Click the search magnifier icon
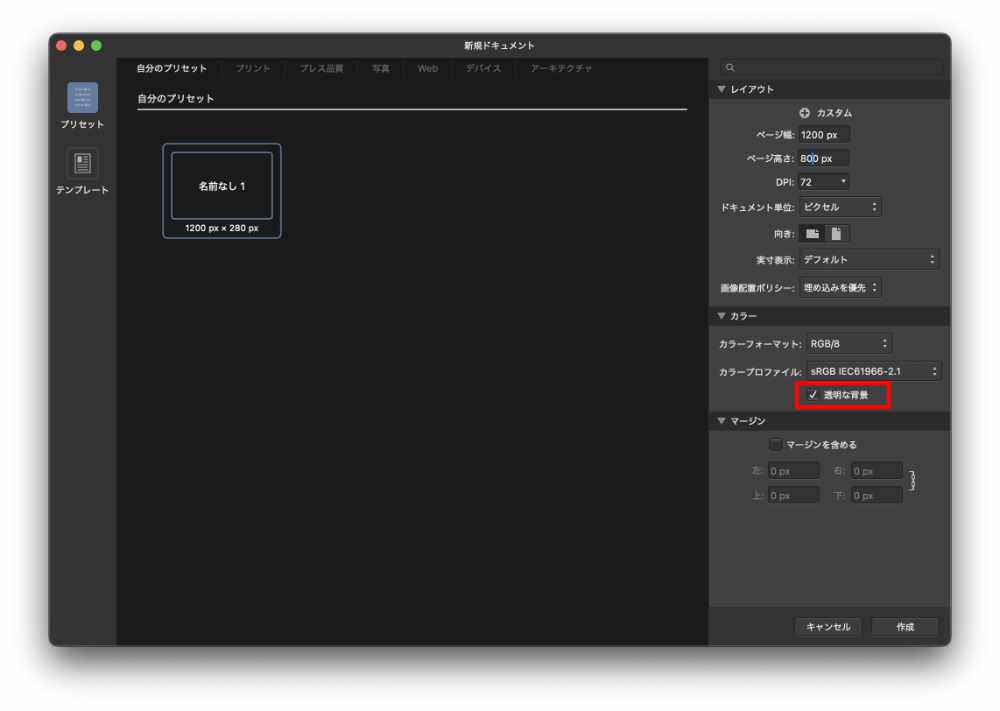Image resolution: width=1000 pixels, height=711 pixels. tap(730, 68)
